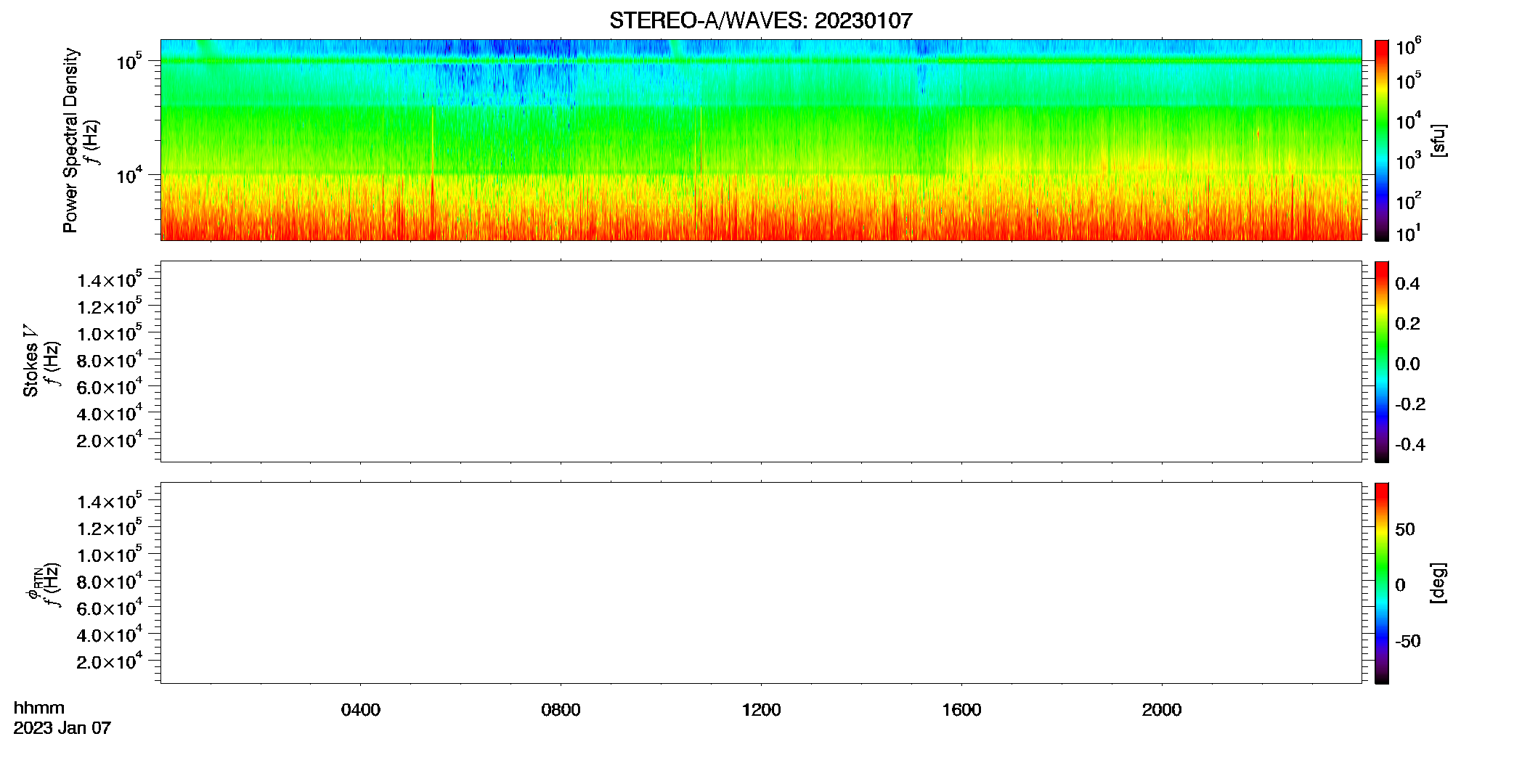Click the Stokes V axis label
This screenshot has width=1522, height=784.
(31, 361)
